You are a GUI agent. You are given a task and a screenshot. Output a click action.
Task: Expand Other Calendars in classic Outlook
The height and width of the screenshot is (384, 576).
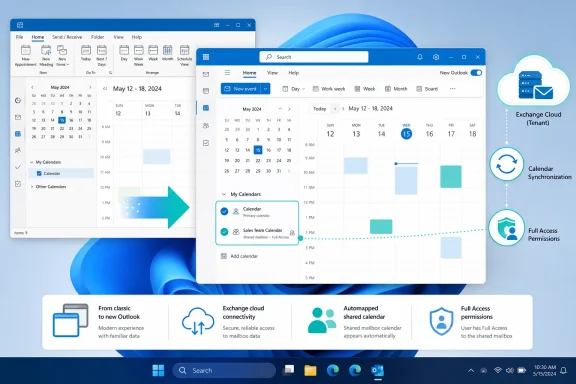click(x=32, y=187)
